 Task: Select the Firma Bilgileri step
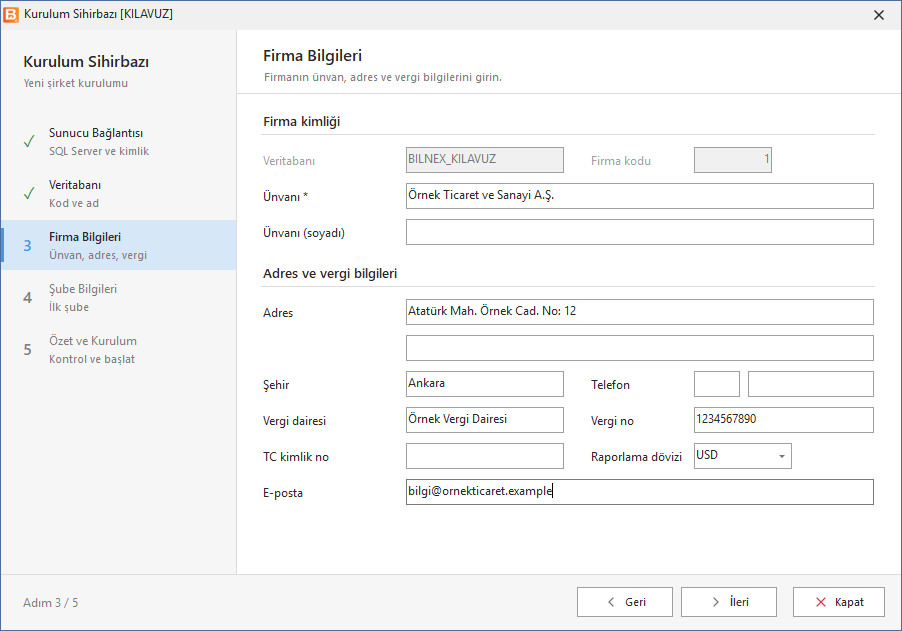119,245
